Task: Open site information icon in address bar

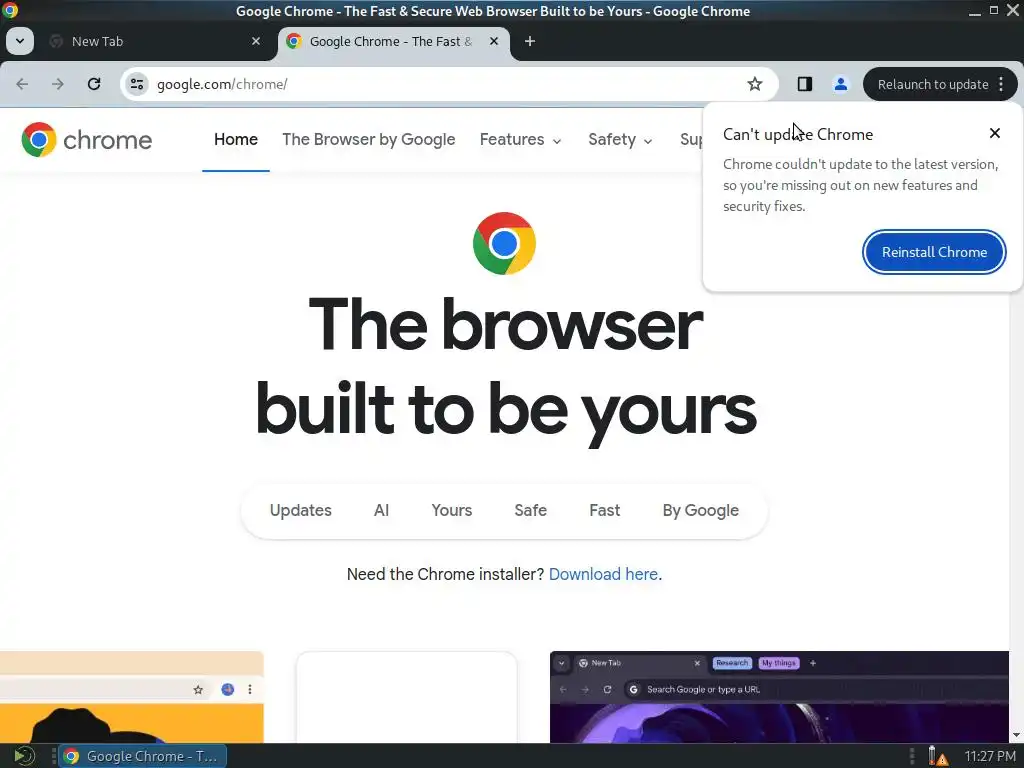Action: coord(137,84)
